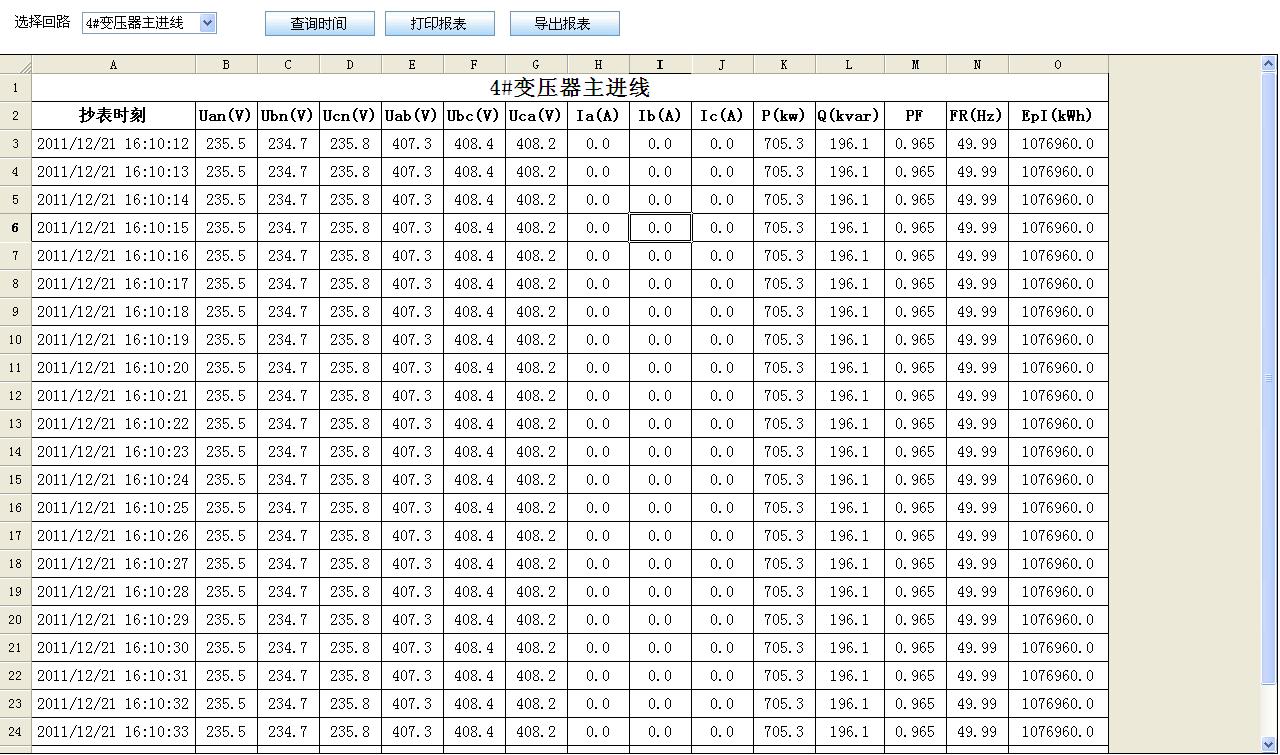Screen dimensions: 1280x755
Task: Select row header 1
Action: 16,88
